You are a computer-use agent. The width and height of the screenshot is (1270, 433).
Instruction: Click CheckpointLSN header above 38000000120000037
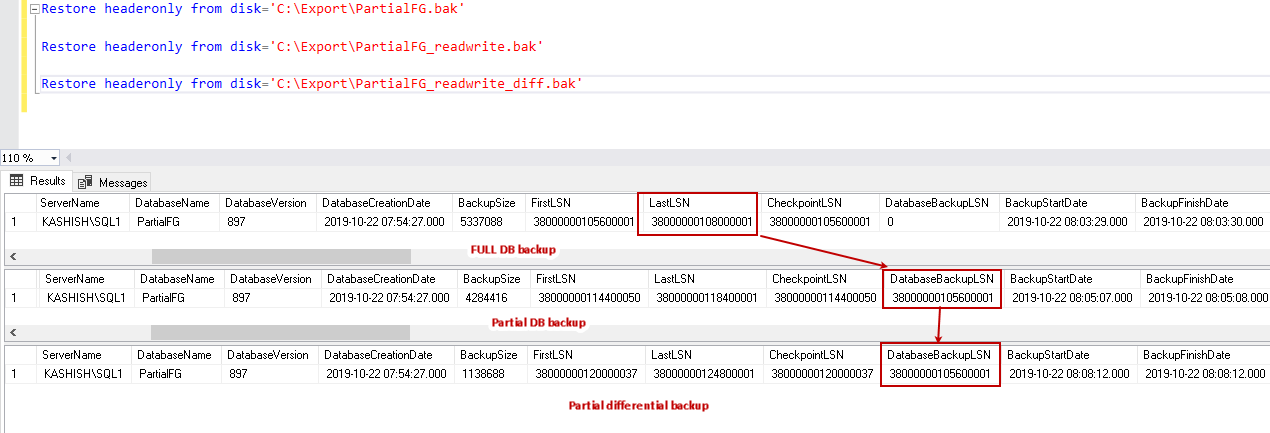point(823,355)
